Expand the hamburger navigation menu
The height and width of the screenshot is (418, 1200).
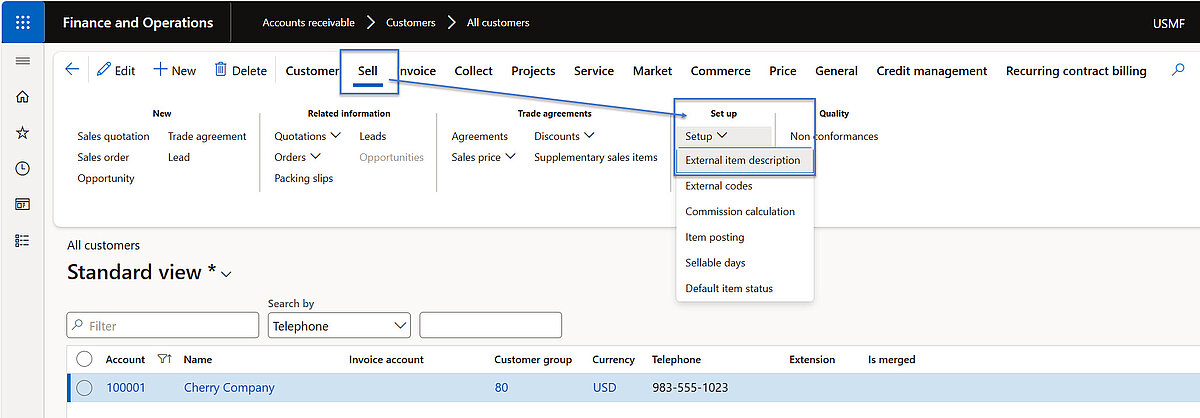22,62
